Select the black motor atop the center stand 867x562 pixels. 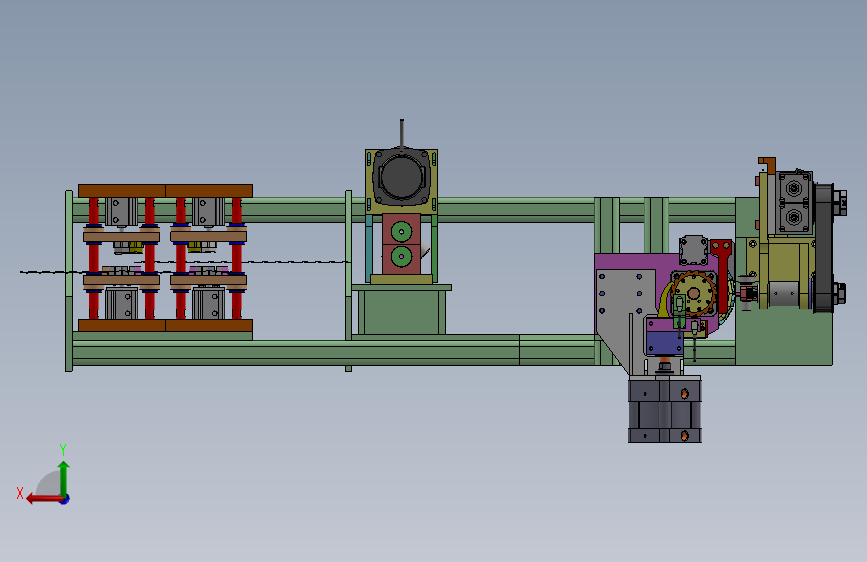point(401,177)
